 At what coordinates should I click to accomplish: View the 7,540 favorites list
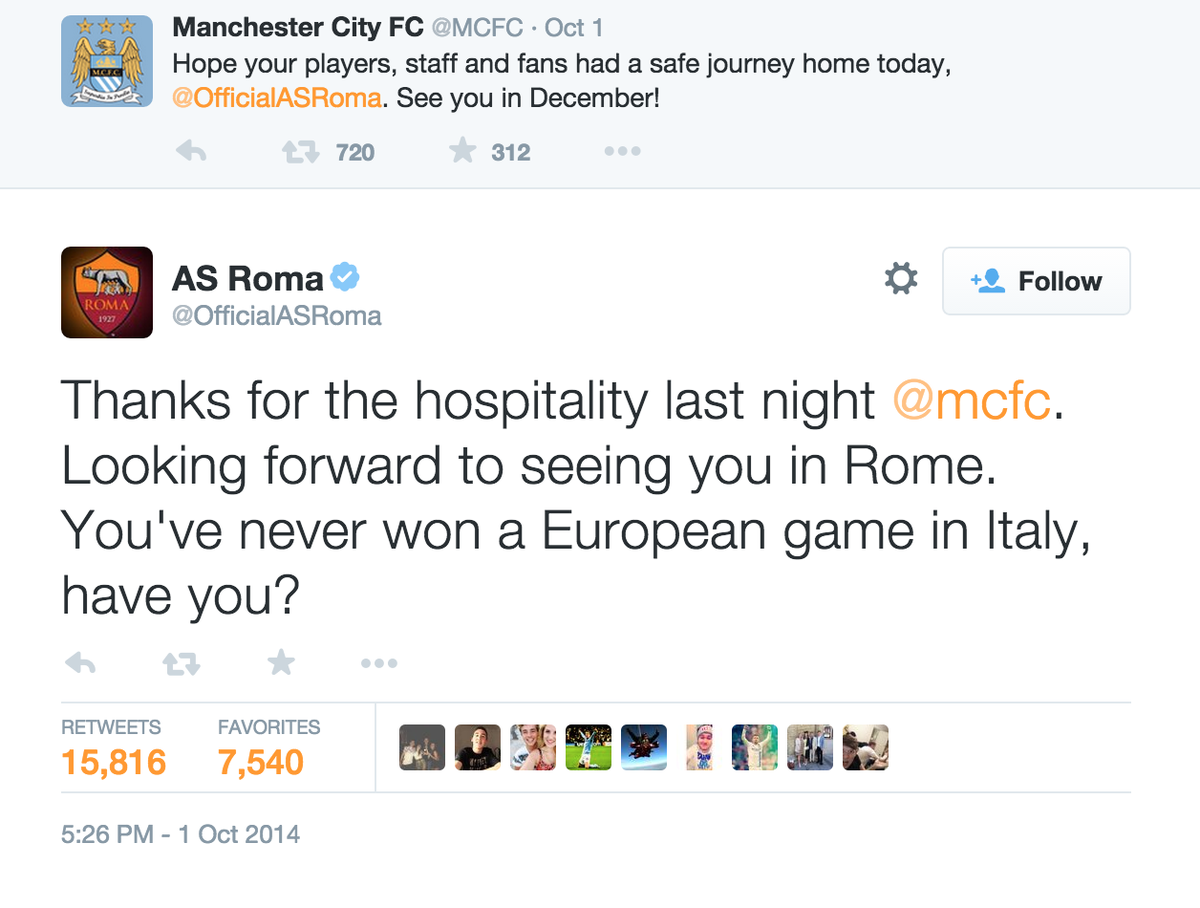coord(261,762)
